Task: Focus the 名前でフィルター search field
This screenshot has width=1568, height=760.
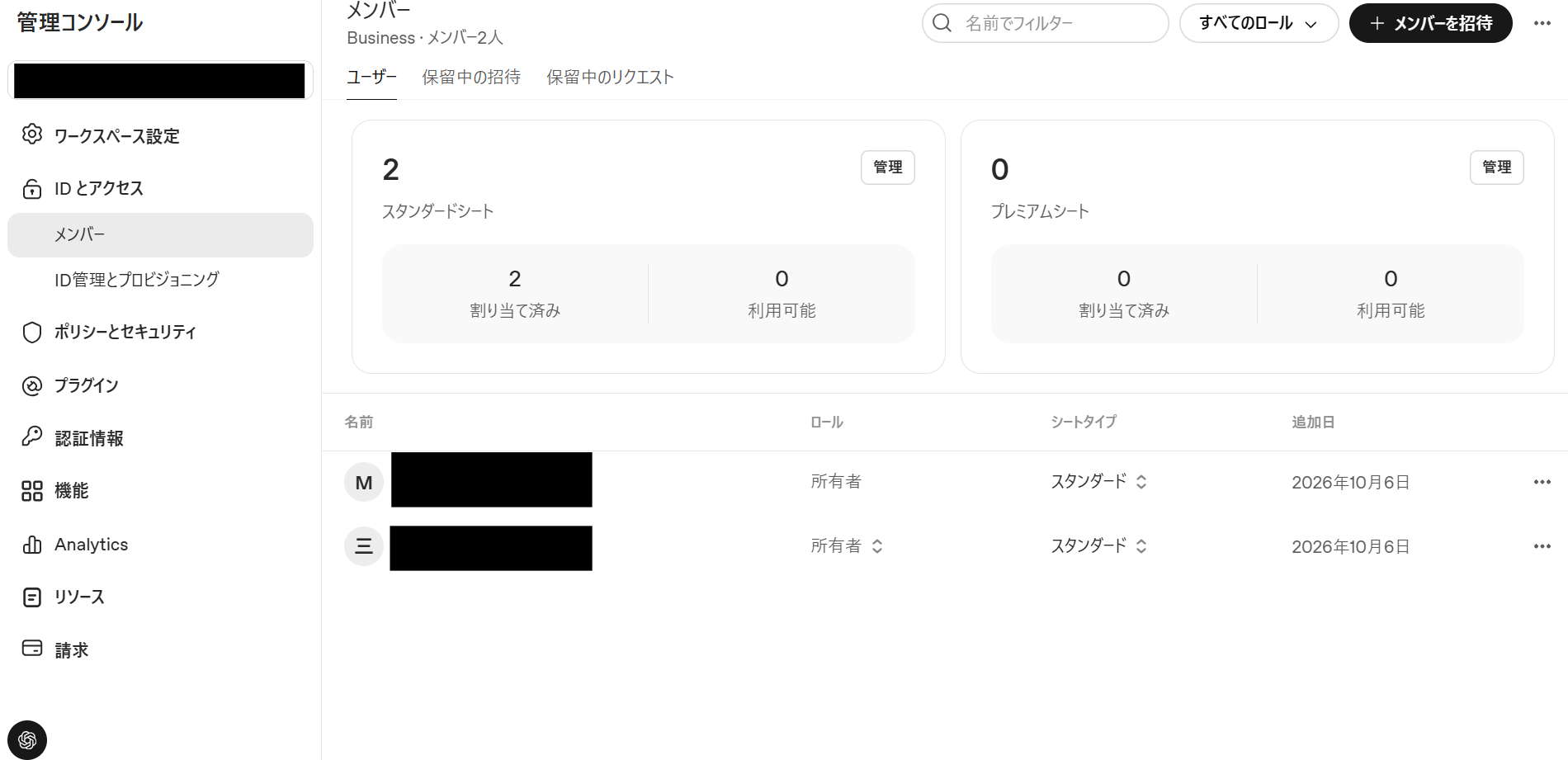Action: click(1045, 23)
